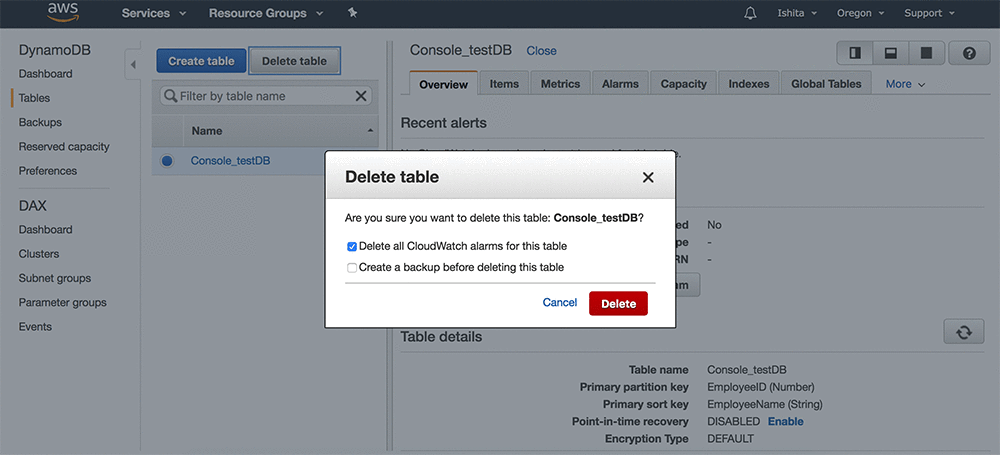Open DAX Subnet groups

55,278
